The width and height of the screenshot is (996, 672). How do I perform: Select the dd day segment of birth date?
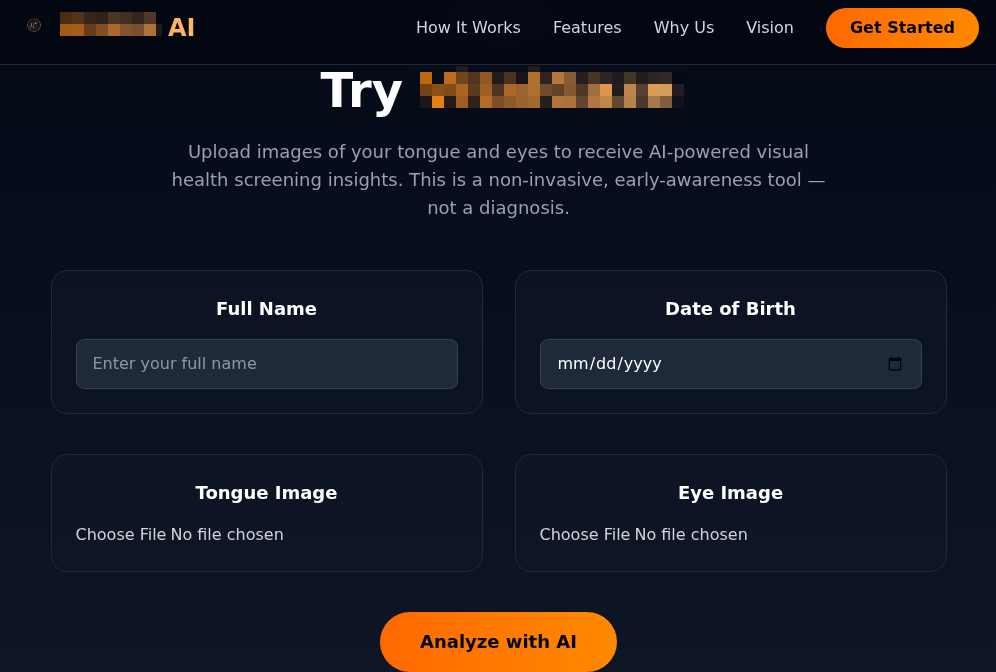[x=605, y=364]
